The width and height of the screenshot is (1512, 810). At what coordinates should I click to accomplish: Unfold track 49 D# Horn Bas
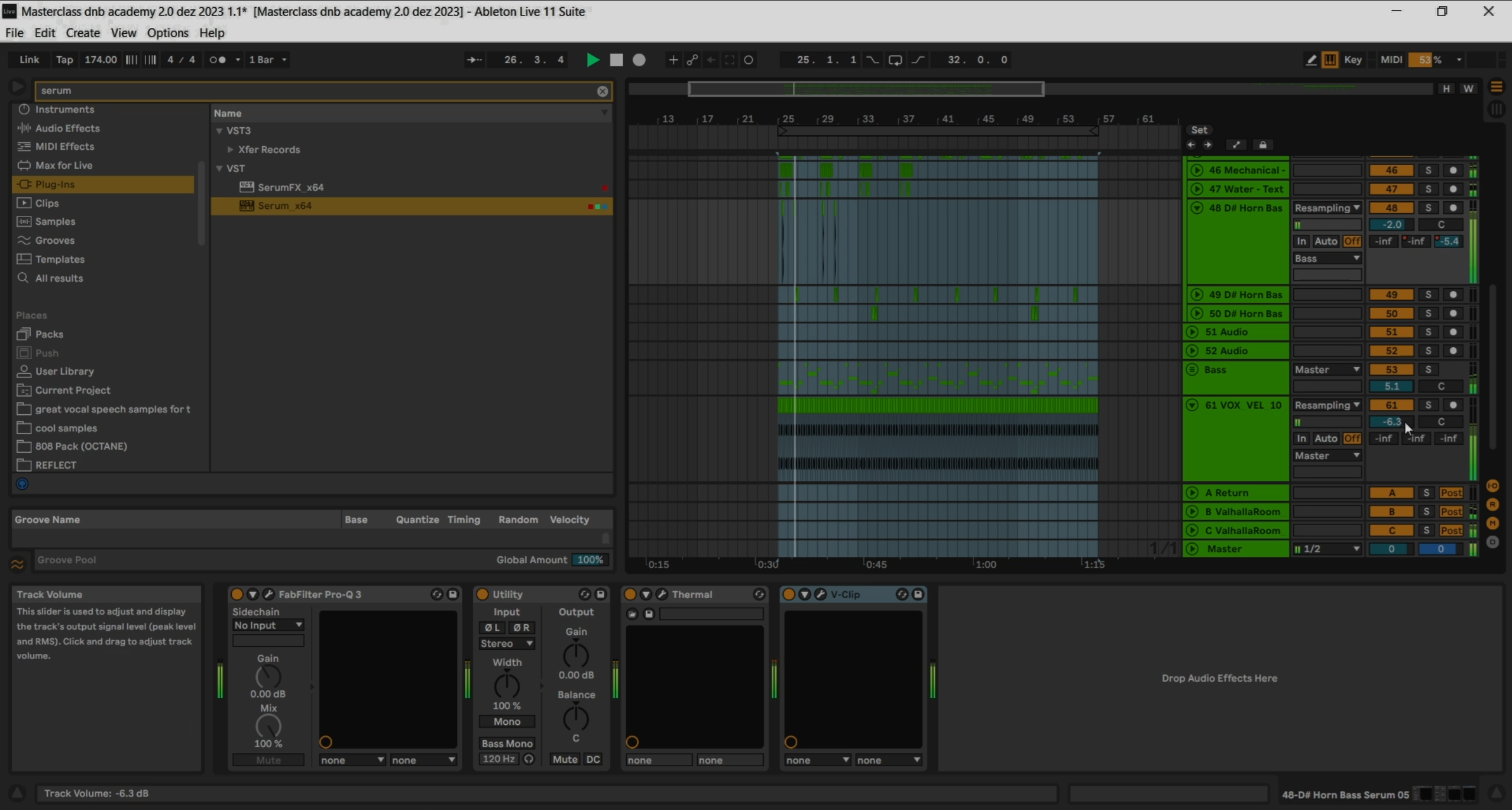1197,295
